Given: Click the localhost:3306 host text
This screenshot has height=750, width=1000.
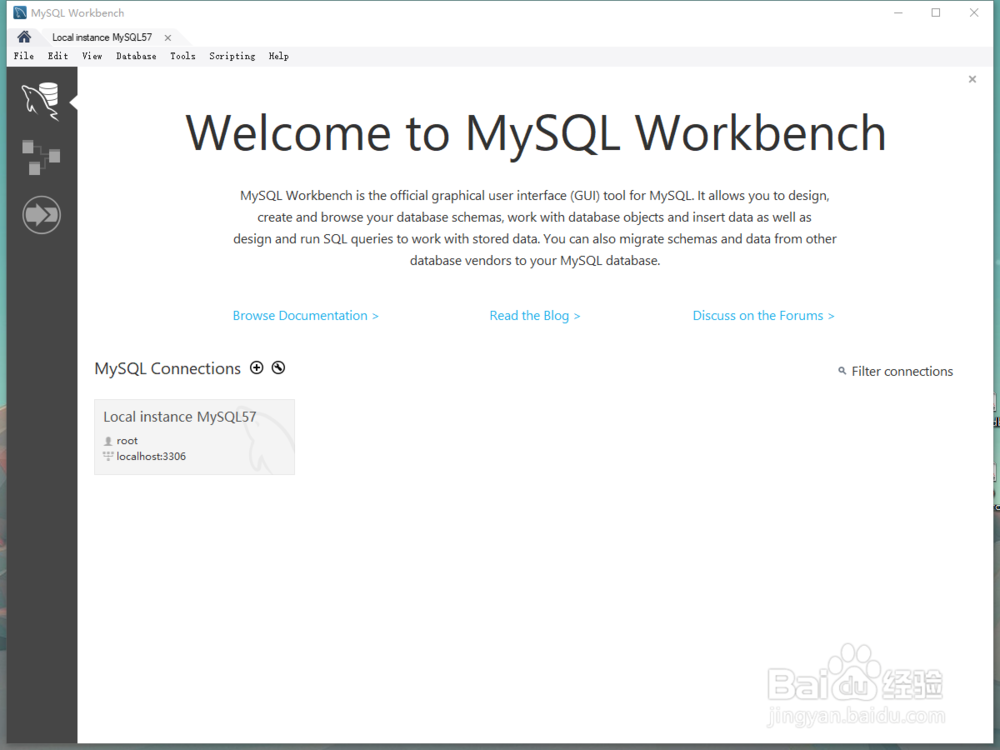Looking at the screenshot, I should pyautogui.click(x=151, y=457).
